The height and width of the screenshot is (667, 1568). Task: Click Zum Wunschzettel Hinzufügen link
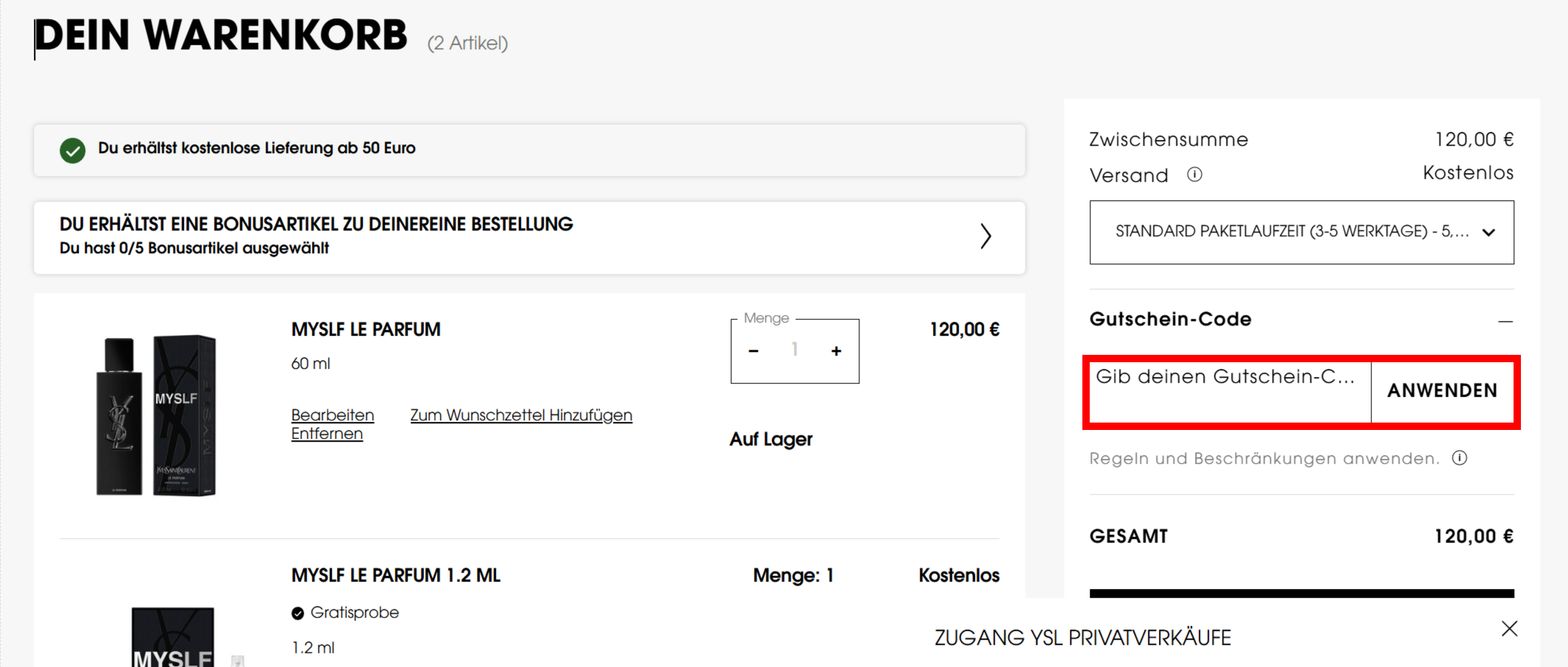pos(521,415)
